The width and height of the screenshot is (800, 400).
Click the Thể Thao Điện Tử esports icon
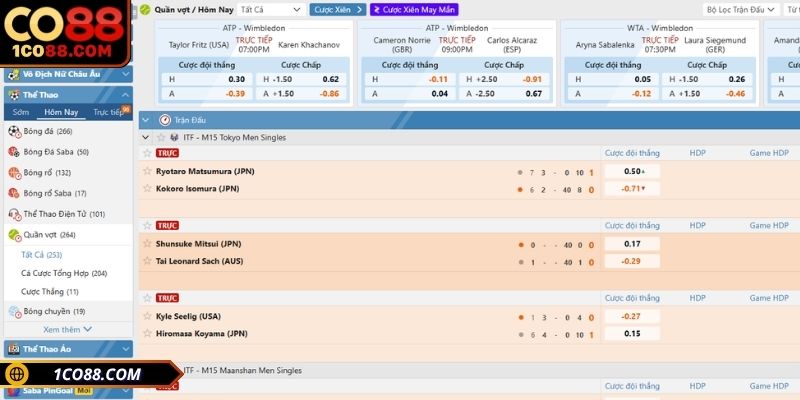point(14,214)
